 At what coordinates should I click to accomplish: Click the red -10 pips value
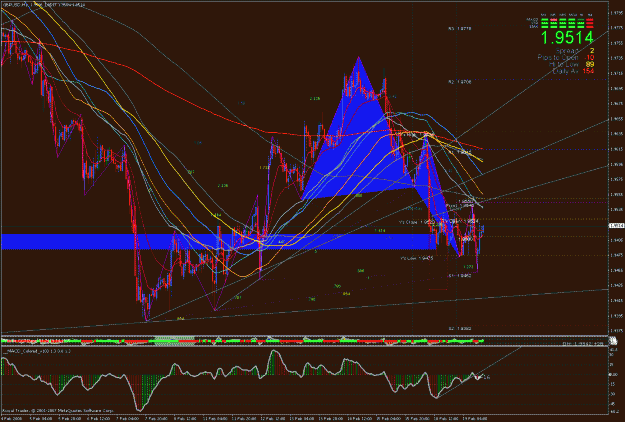589,58
